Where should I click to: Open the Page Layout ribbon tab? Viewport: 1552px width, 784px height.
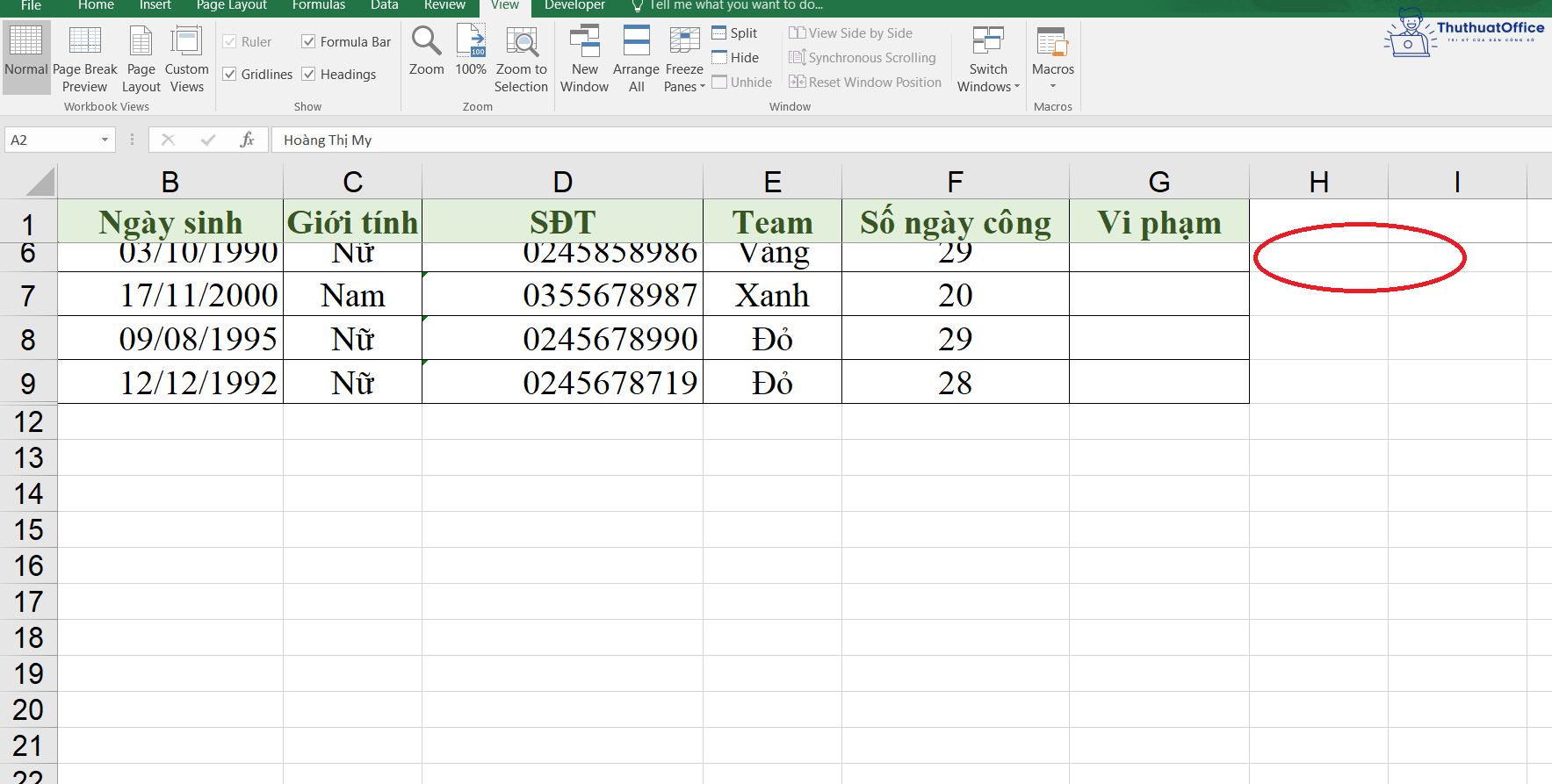(232, 5)
